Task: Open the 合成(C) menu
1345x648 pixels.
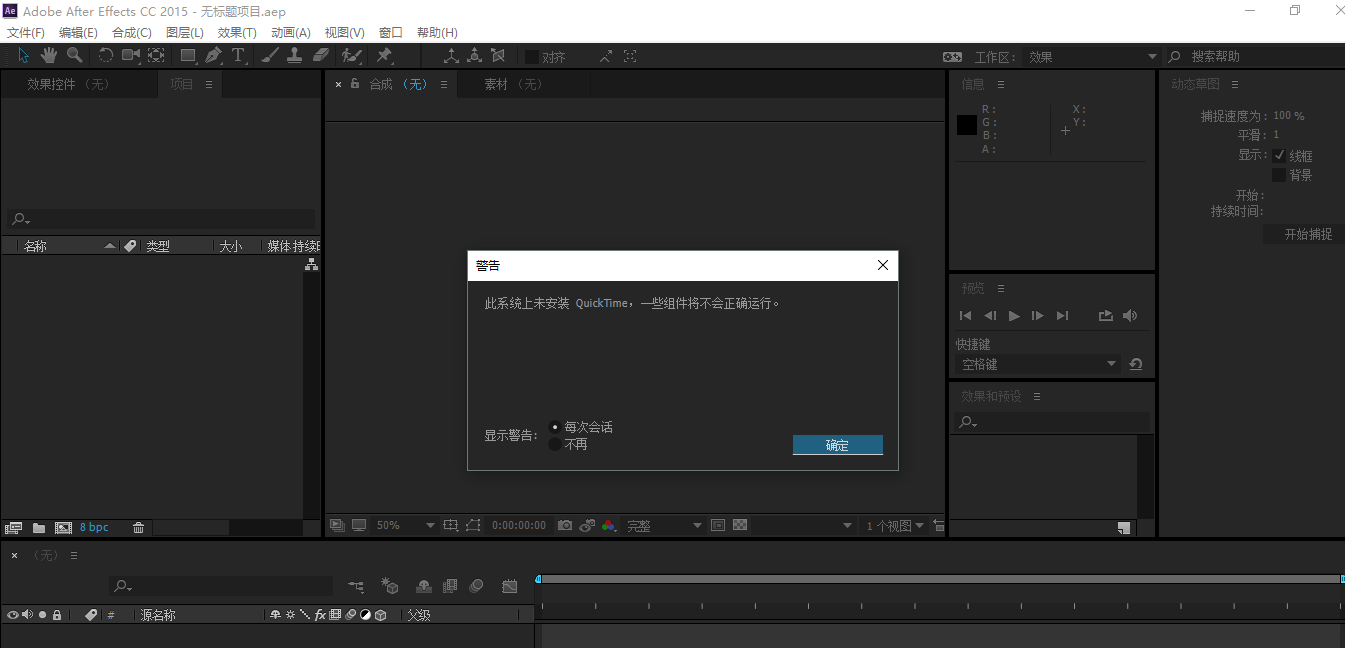Action: (132, 33)
